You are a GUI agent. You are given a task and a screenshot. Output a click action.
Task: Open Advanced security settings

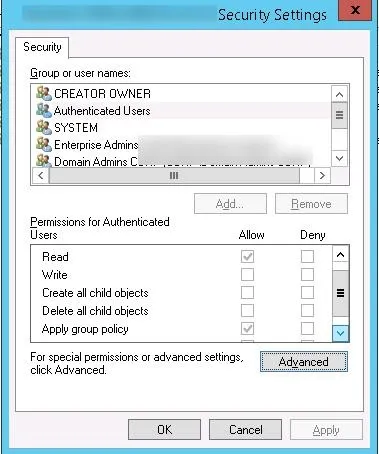click(x=304, y=362)
